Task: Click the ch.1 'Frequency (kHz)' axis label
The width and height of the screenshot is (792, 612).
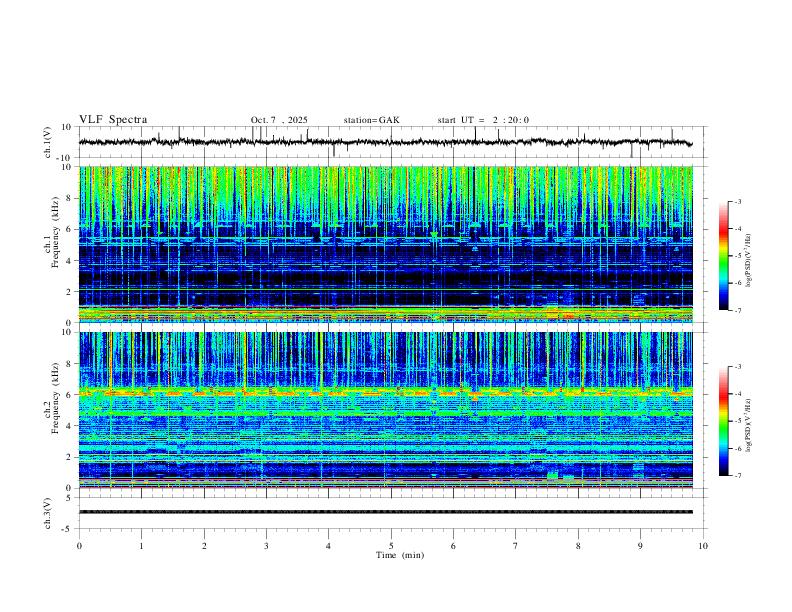Action: 56,233
